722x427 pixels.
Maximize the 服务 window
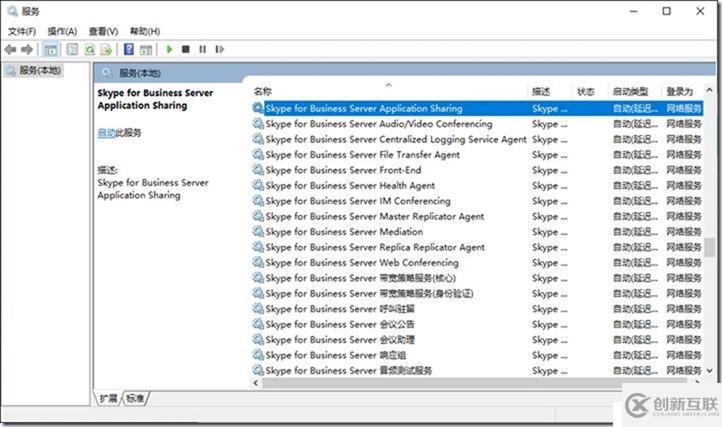coord(666,11)
